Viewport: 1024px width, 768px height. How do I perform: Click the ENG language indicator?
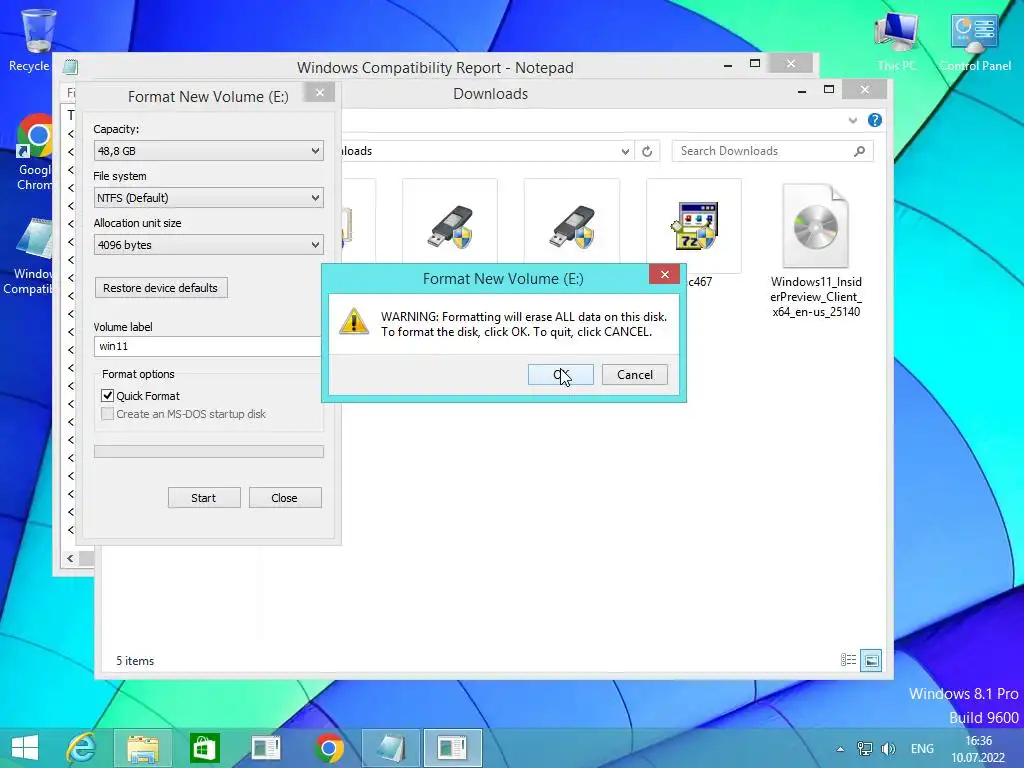(x=922, y=749)
